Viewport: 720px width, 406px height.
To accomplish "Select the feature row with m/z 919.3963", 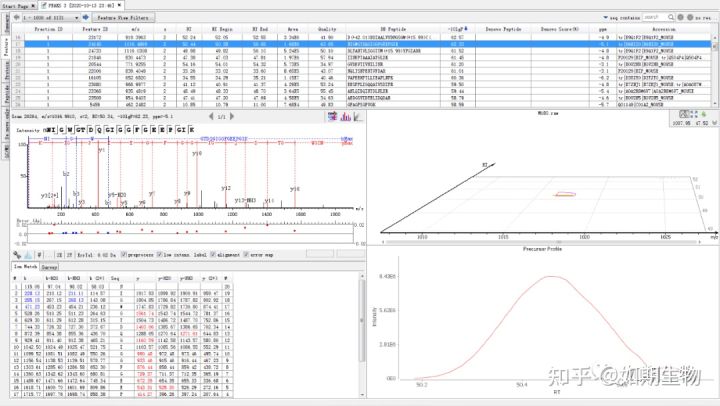I will click(363, 37).
